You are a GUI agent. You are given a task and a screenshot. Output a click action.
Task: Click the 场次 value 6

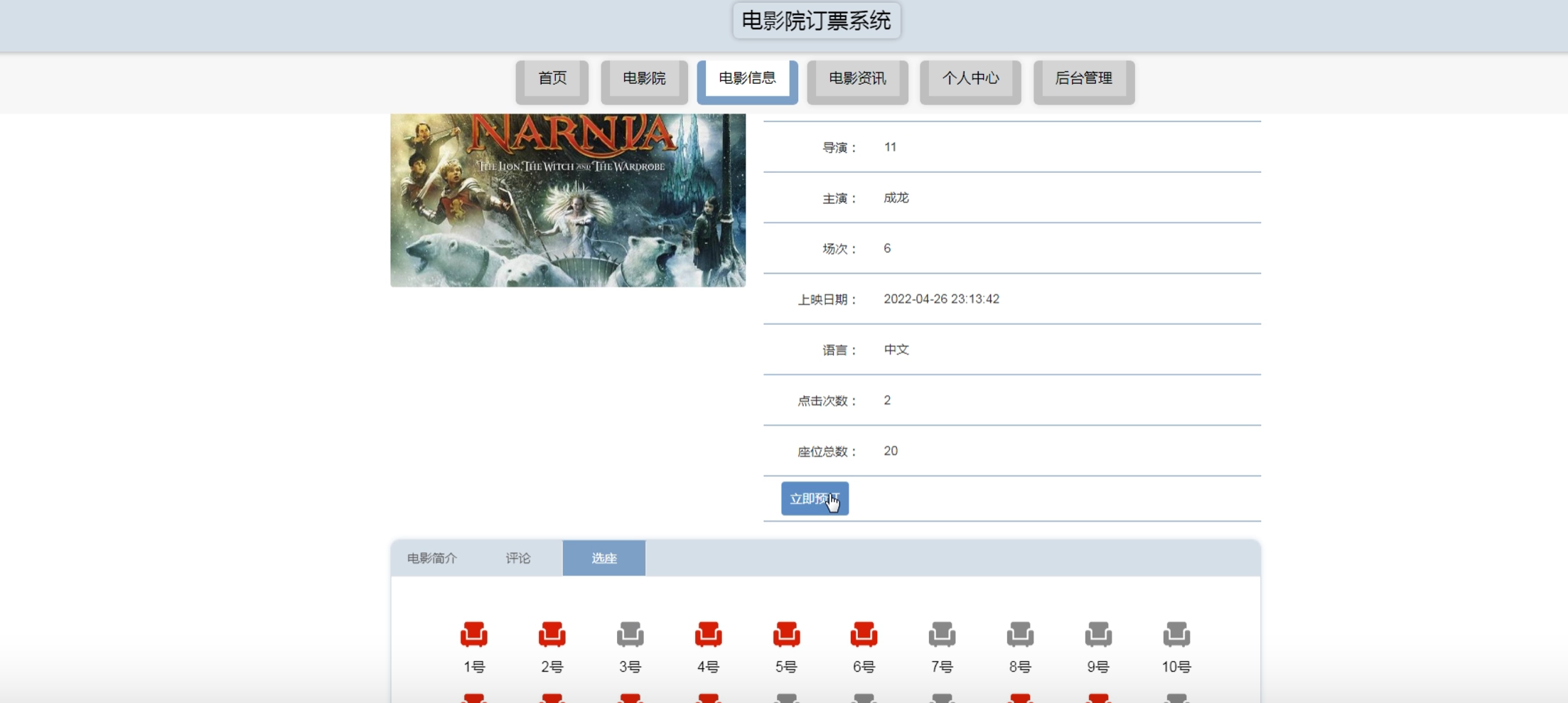pos(887,248)
